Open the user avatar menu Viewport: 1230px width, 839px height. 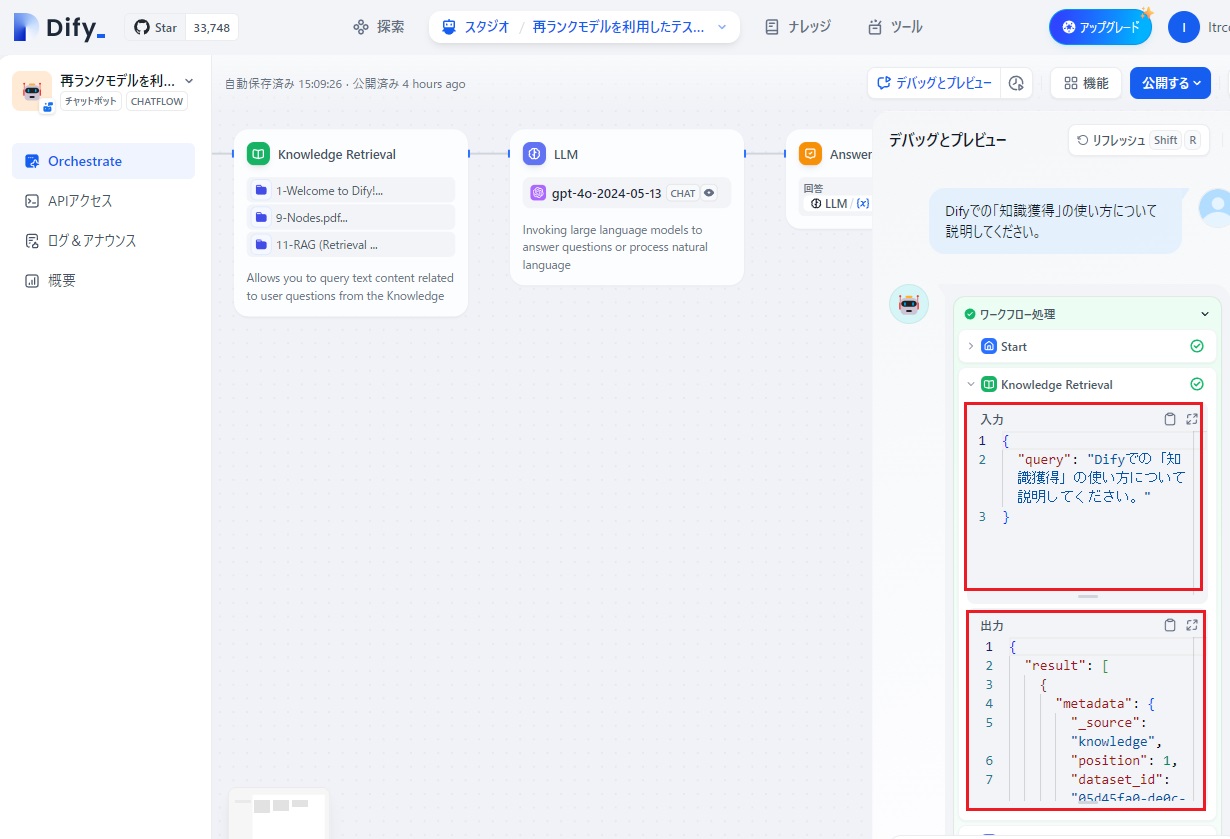pyautogui.click(x=1183, y=27)
